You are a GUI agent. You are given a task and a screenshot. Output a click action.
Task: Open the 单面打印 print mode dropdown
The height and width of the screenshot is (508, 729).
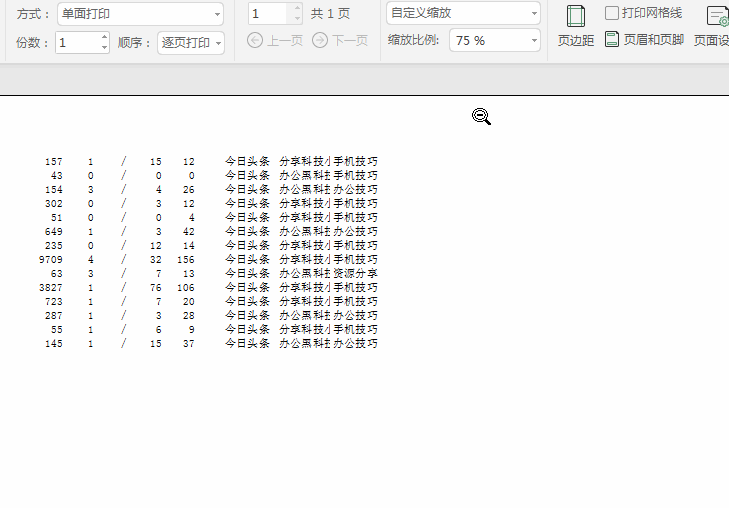click(x=140, y=14)
